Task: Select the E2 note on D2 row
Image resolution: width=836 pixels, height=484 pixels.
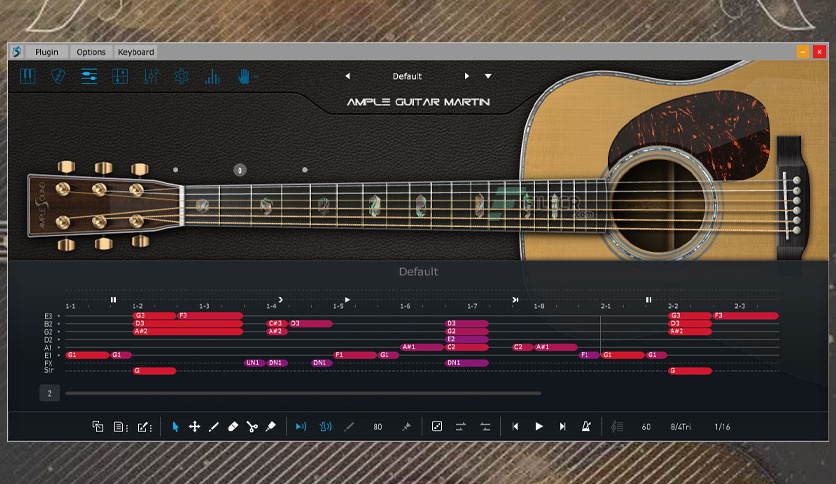Action: point(467,339)
